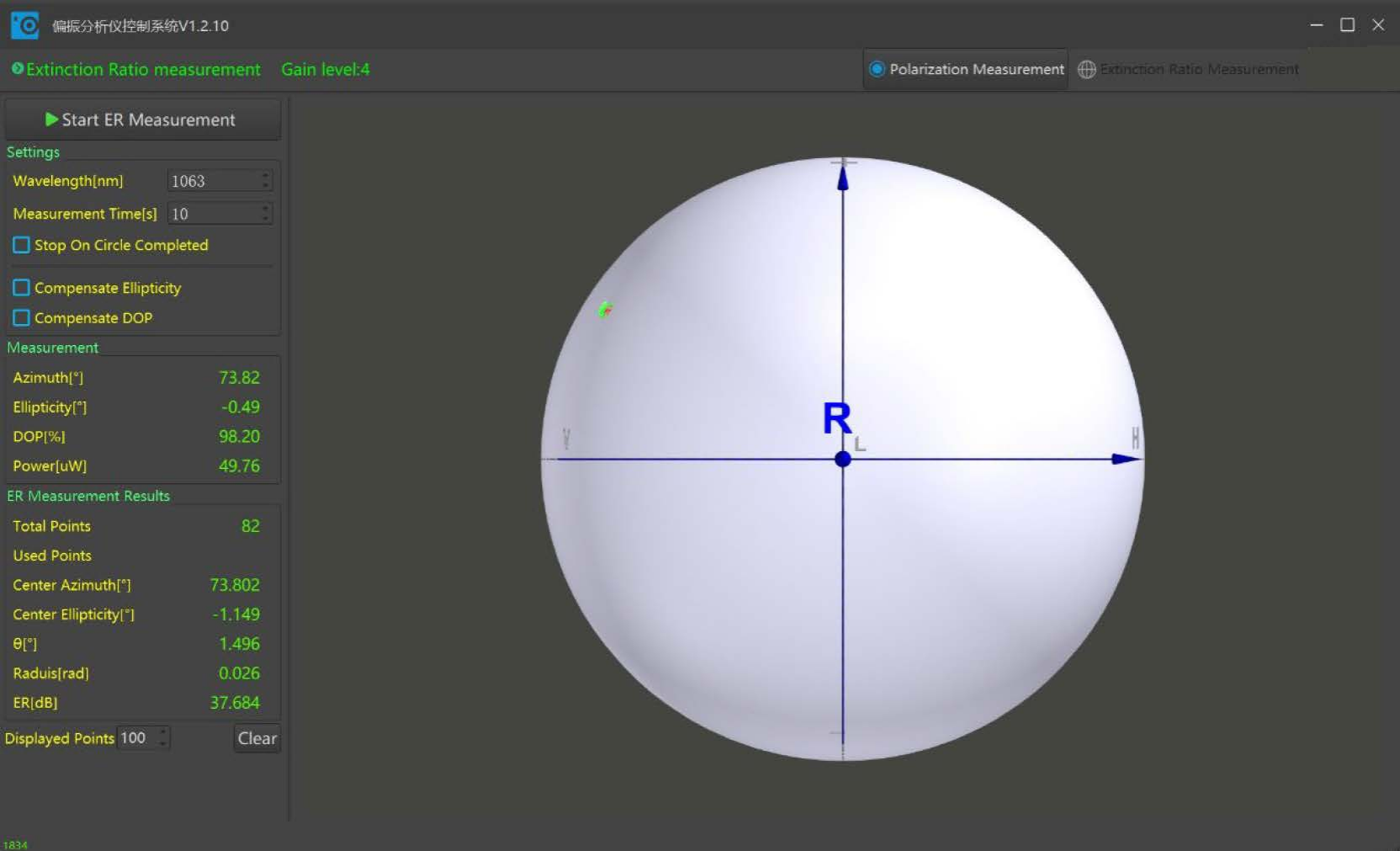The image size is (1400, 851).
Task: Click the Clear button
Action: tap(257, 738)
